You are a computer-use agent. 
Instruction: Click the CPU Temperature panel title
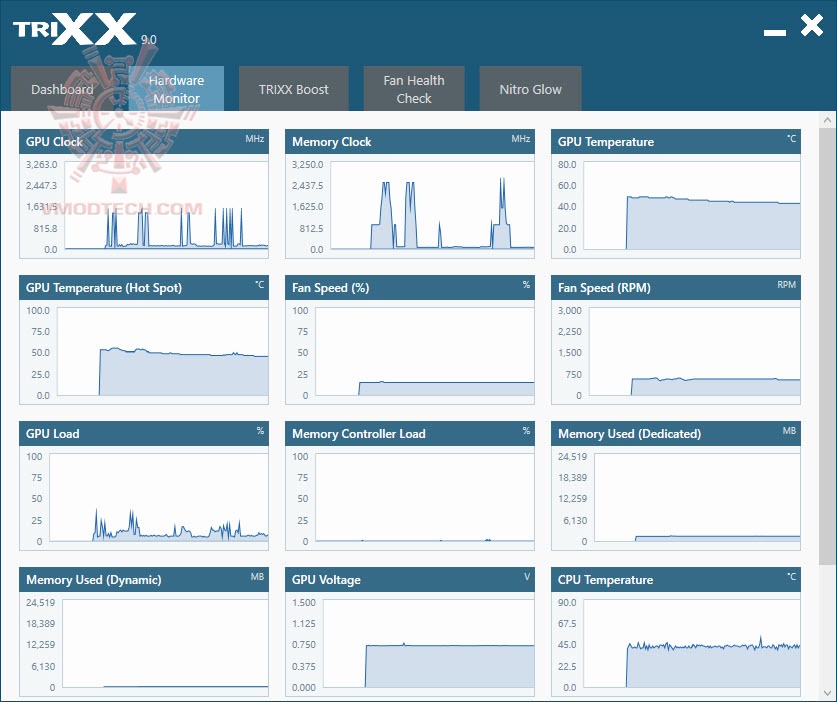click(x=605, y=580)
